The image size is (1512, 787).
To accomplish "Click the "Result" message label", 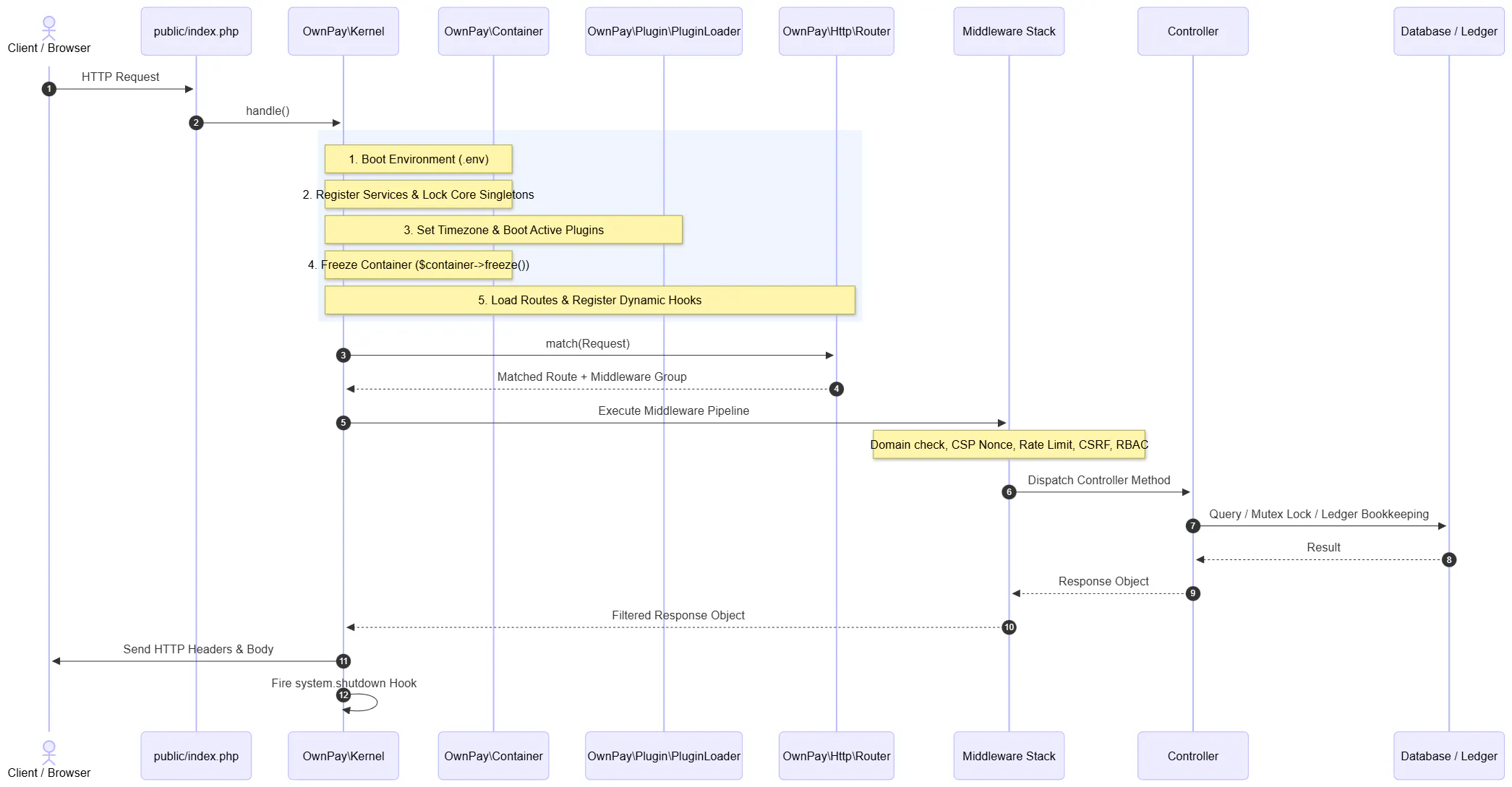I will [1323, 547].
